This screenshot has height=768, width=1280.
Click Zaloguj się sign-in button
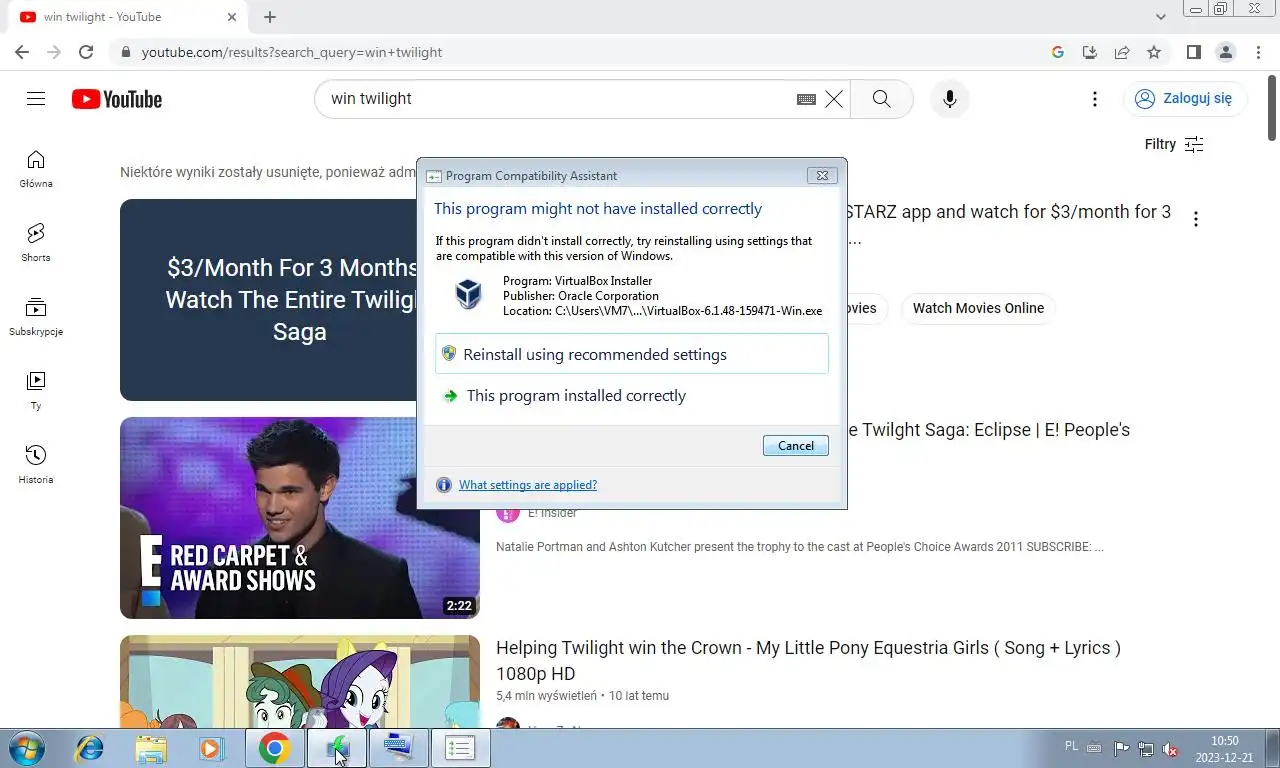(x=1185, y=98)
